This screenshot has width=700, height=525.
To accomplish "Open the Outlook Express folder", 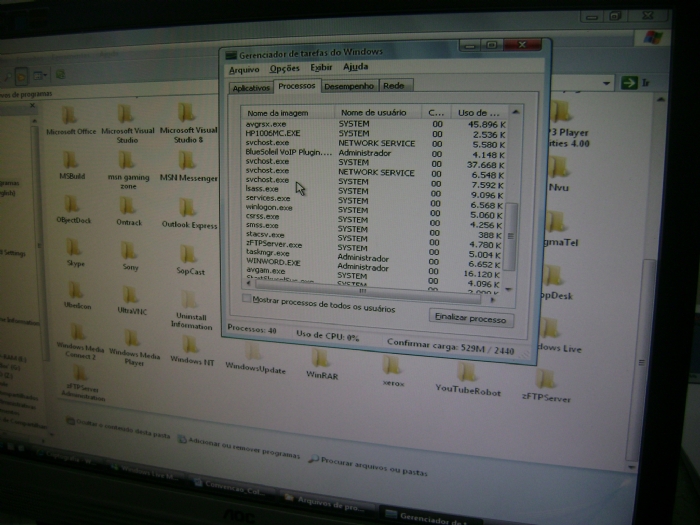I will (x=189, y=213).
